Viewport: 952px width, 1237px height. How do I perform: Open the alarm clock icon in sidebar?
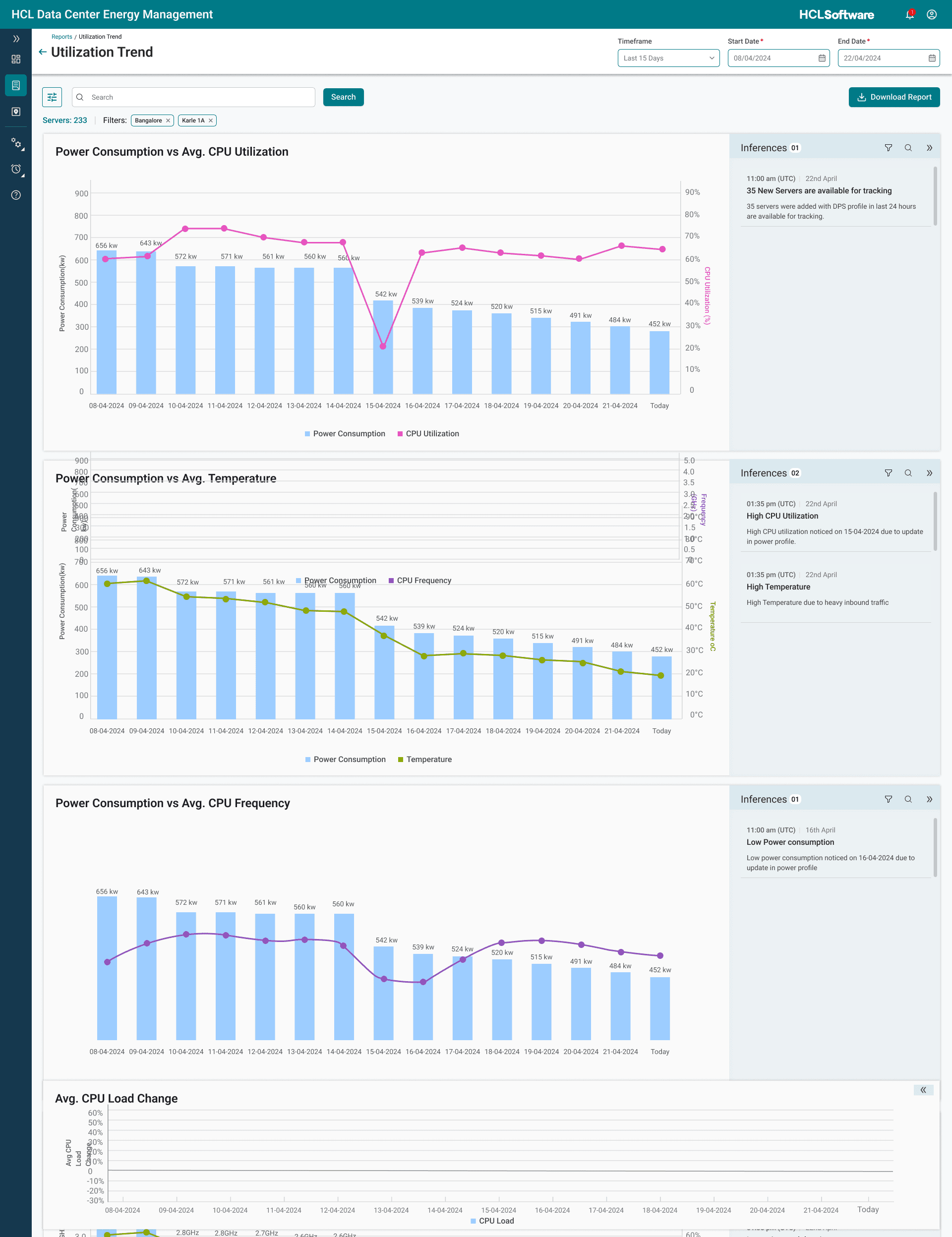click(16, 169)
